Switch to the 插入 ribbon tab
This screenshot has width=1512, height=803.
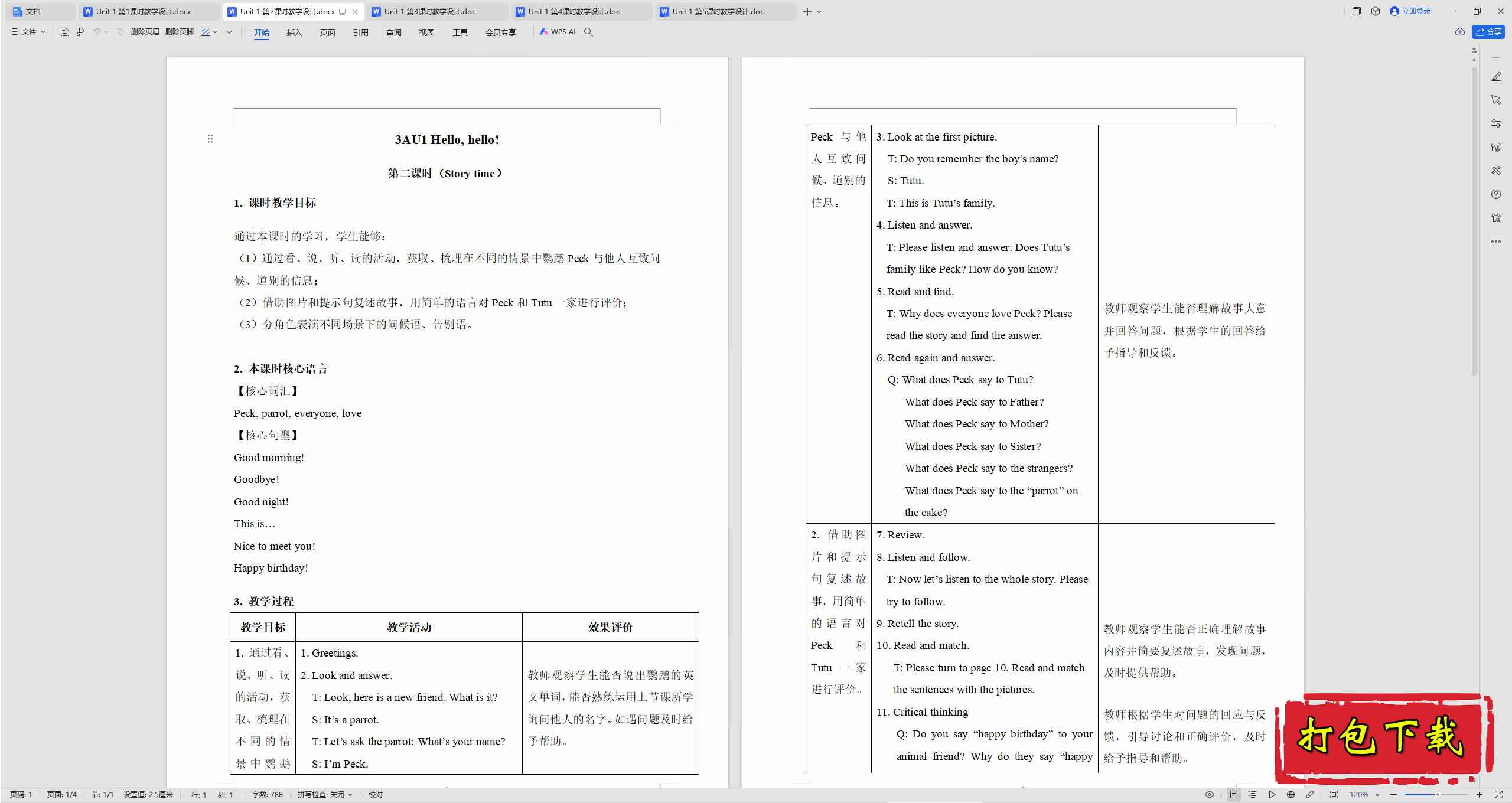tap(295, 32)
